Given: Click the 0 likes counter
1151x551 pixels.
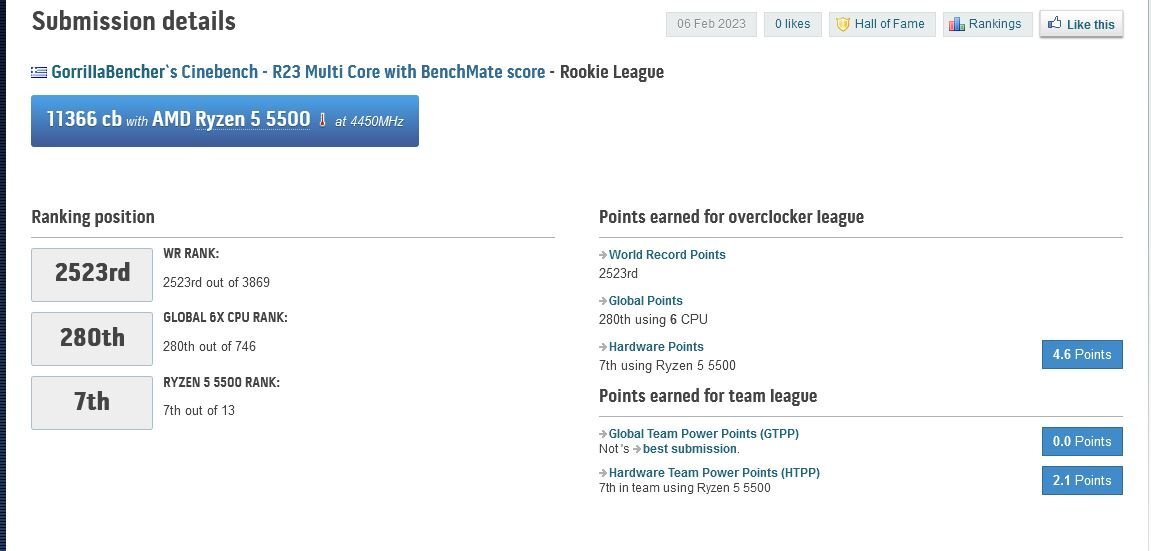Looking at the screenshot, I should point(793,24).
